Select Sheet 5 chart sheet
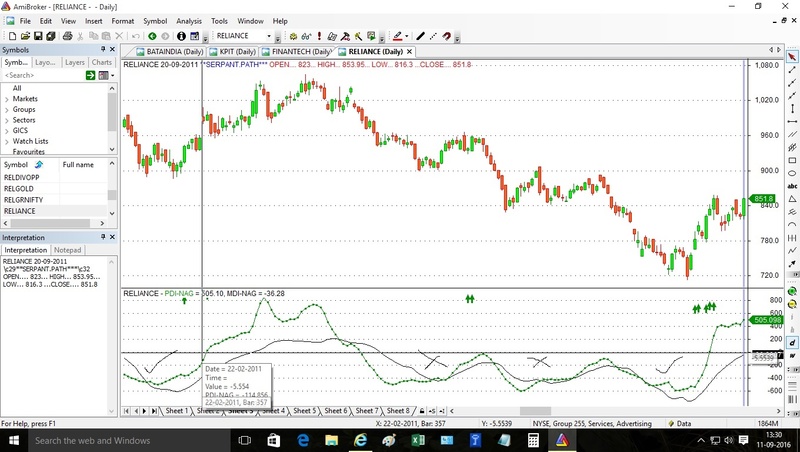 305,411
